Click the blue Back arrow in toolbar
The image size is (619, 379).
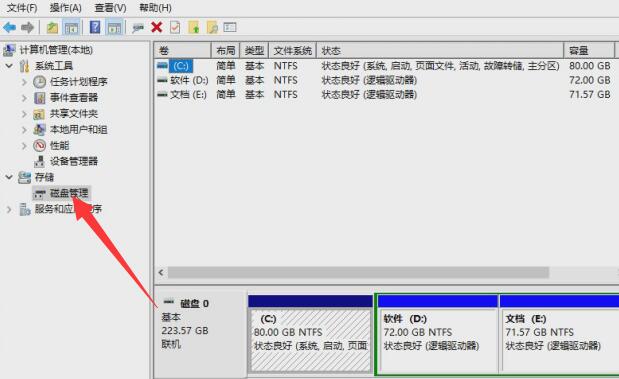click(9, 28)
